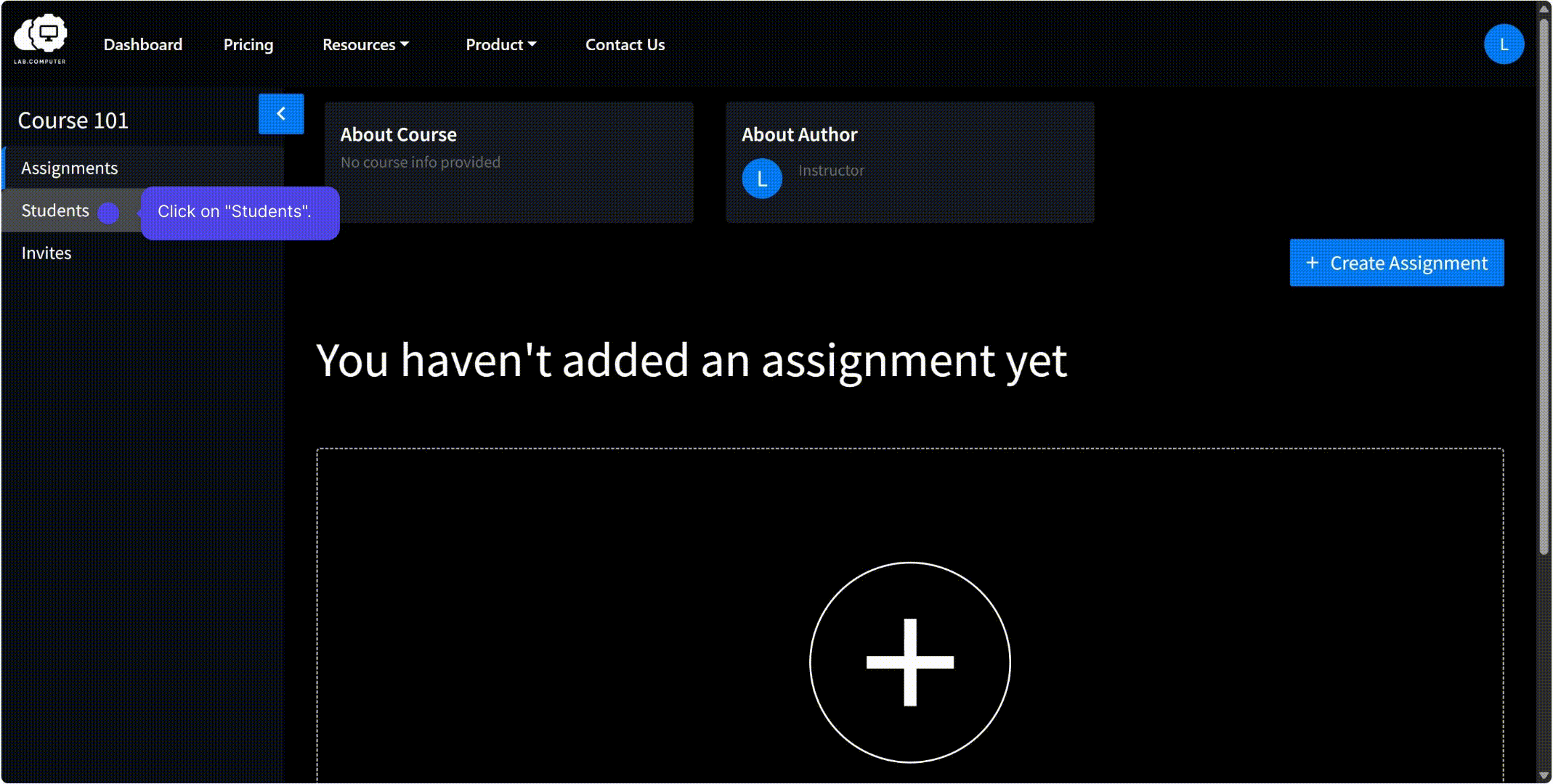
Task: Click the About Author heading
Action: tap(800, 135)
